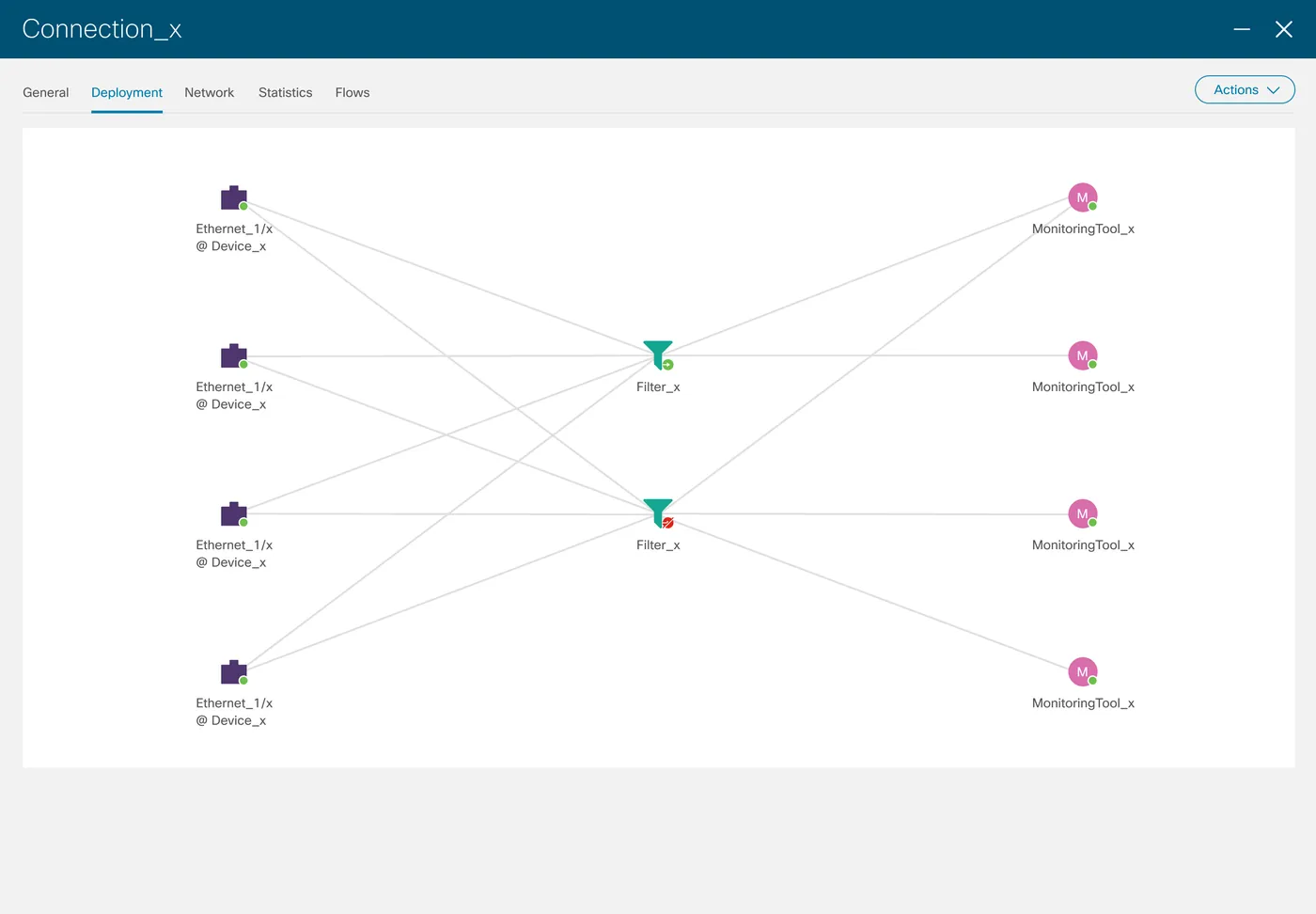Minimize the Connection_x panel
This screenshot has width=1316, height=914.
(x=1242, y=29)
